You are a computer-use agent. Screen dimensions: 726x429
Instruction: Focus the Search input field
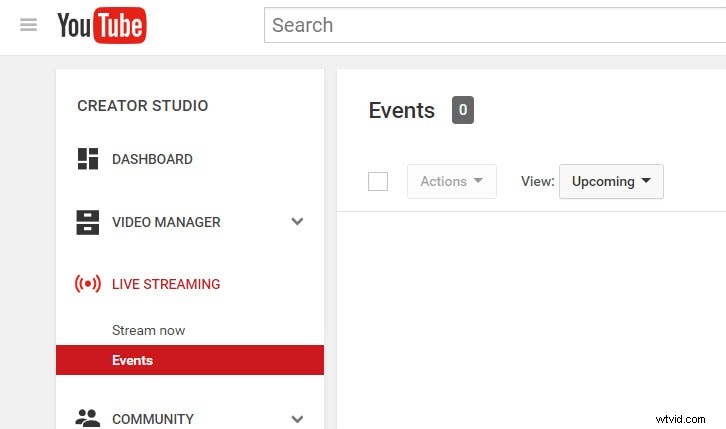click(494, 25)
